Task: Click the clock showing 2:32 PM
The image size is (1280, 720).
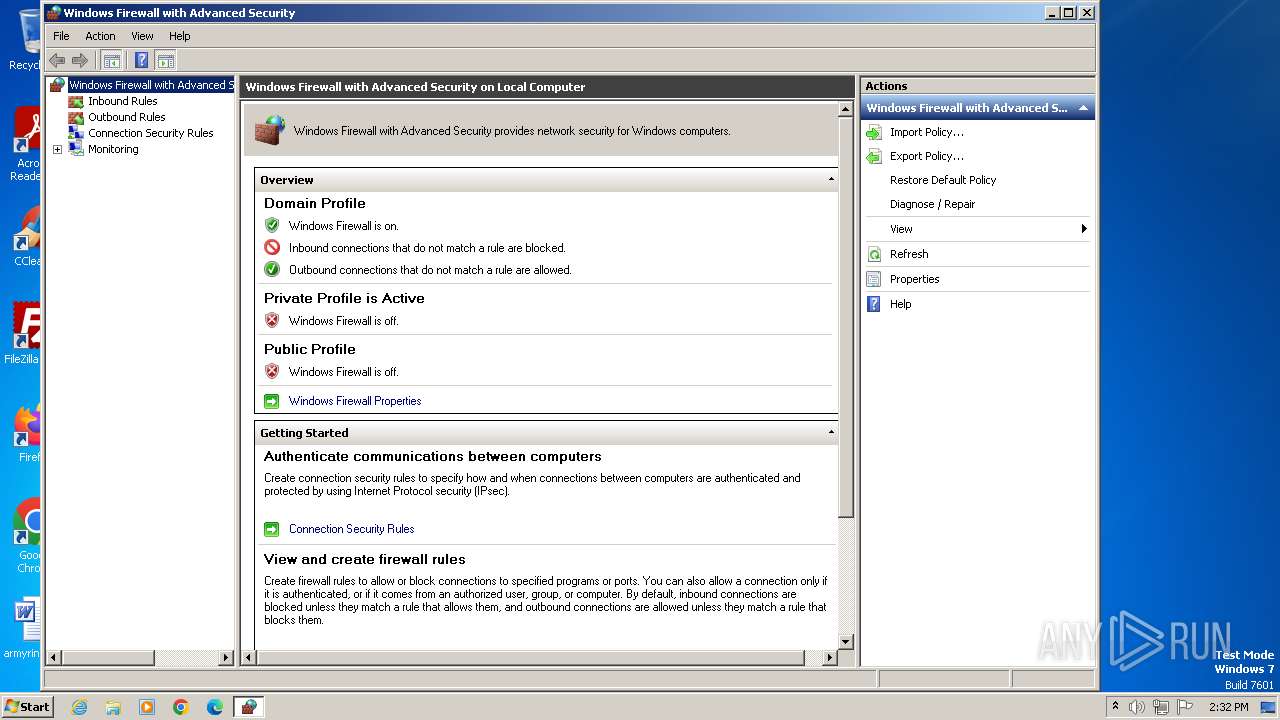Action: point(1228,707)
